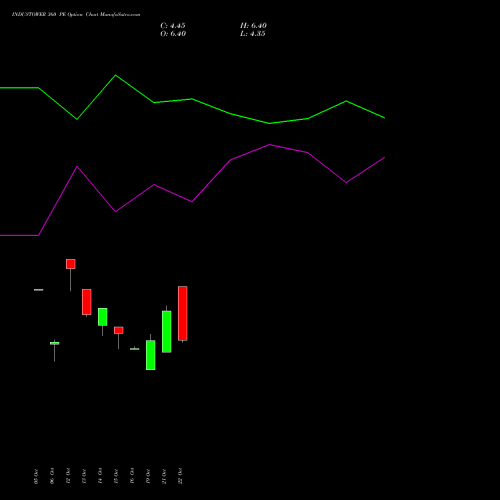Screen dimensions: 500x500
Task: Click the open value 'O: 6.40'
Action: pyautogui.click(x=173, y=34)
